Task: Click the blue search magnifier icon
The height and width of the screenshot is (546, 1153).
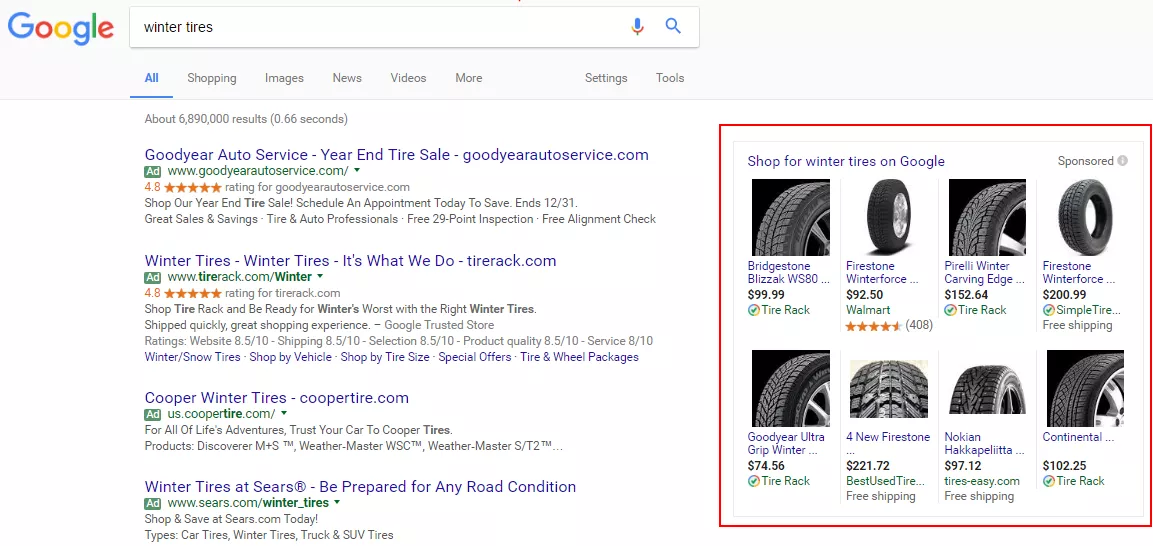Action: point(673,26)
